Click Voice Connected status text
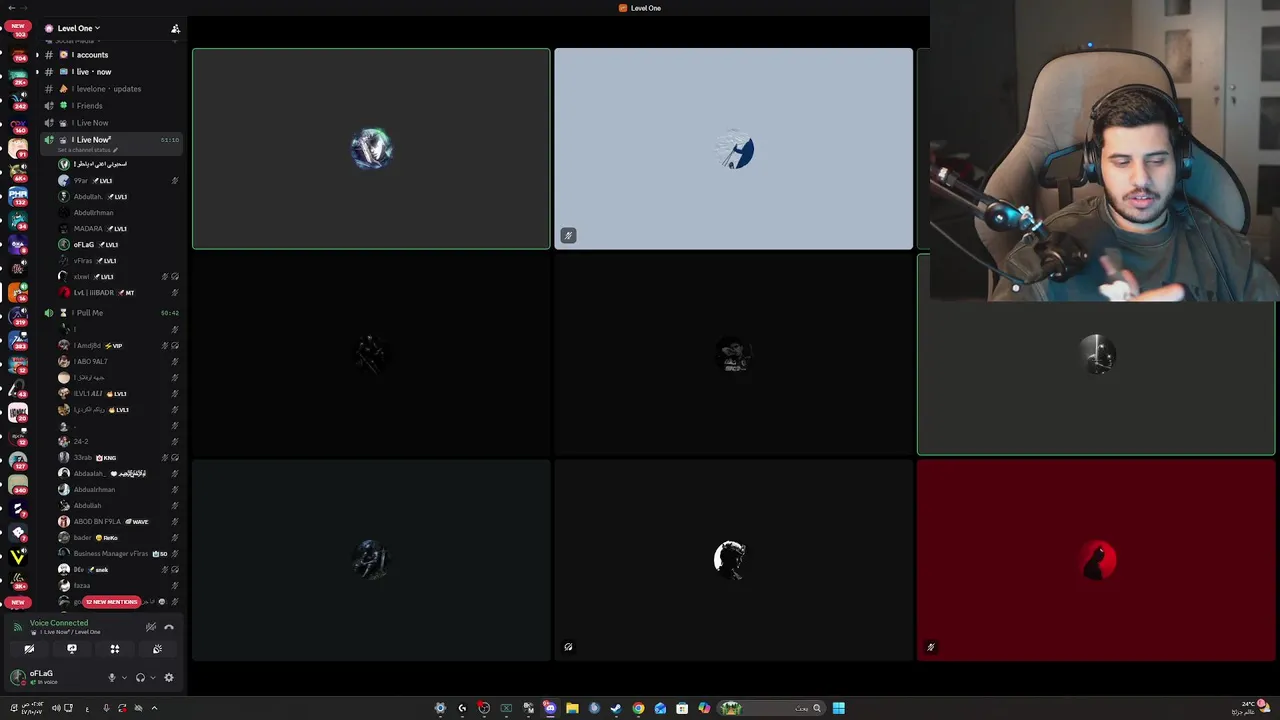Screen dimensions: 1280x720 pos(59,623)
